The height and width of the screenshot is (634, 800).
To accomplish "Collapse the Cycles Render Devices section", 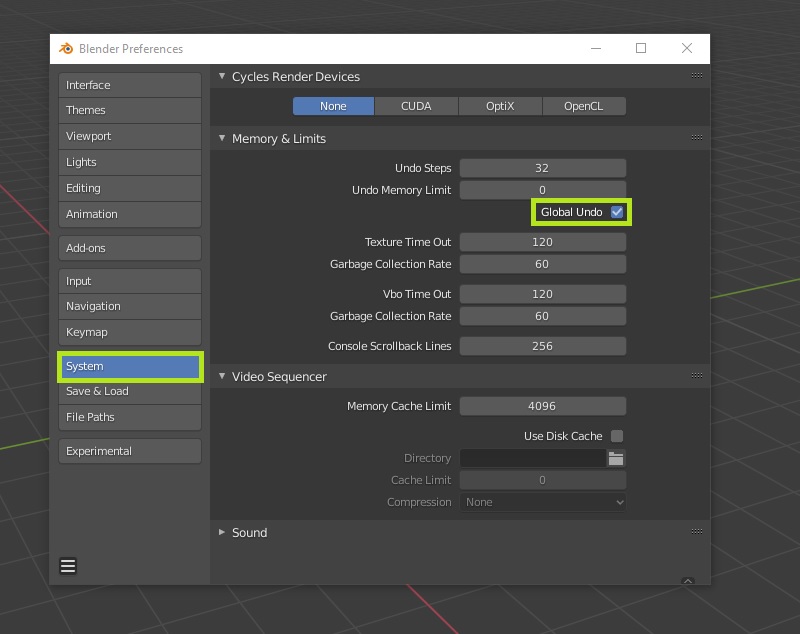I will 222,76.
